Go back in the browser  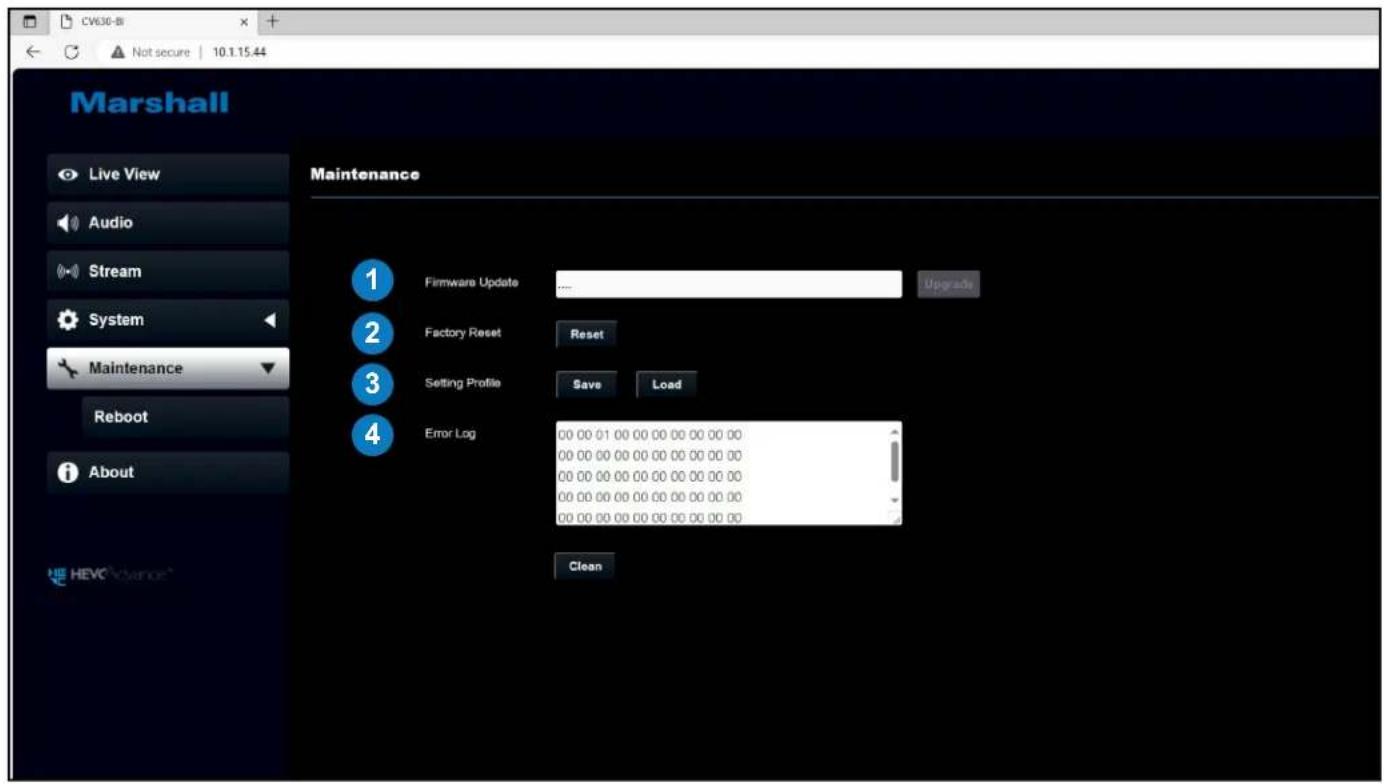(32, 53)
